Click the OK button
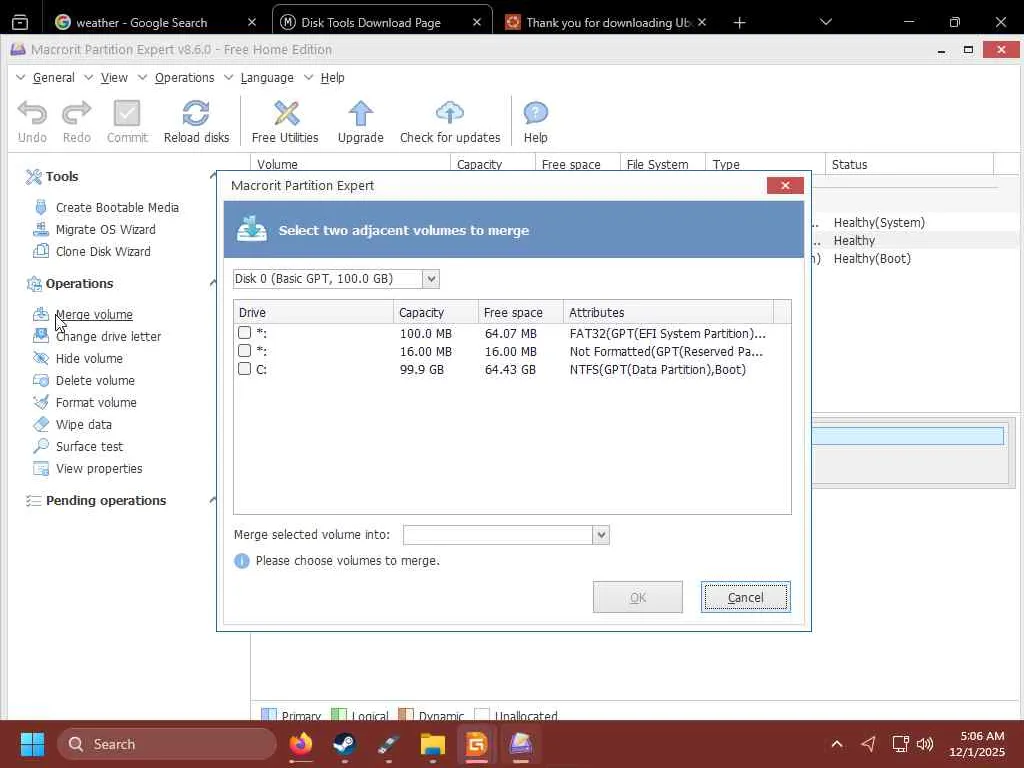 (637, 597)
